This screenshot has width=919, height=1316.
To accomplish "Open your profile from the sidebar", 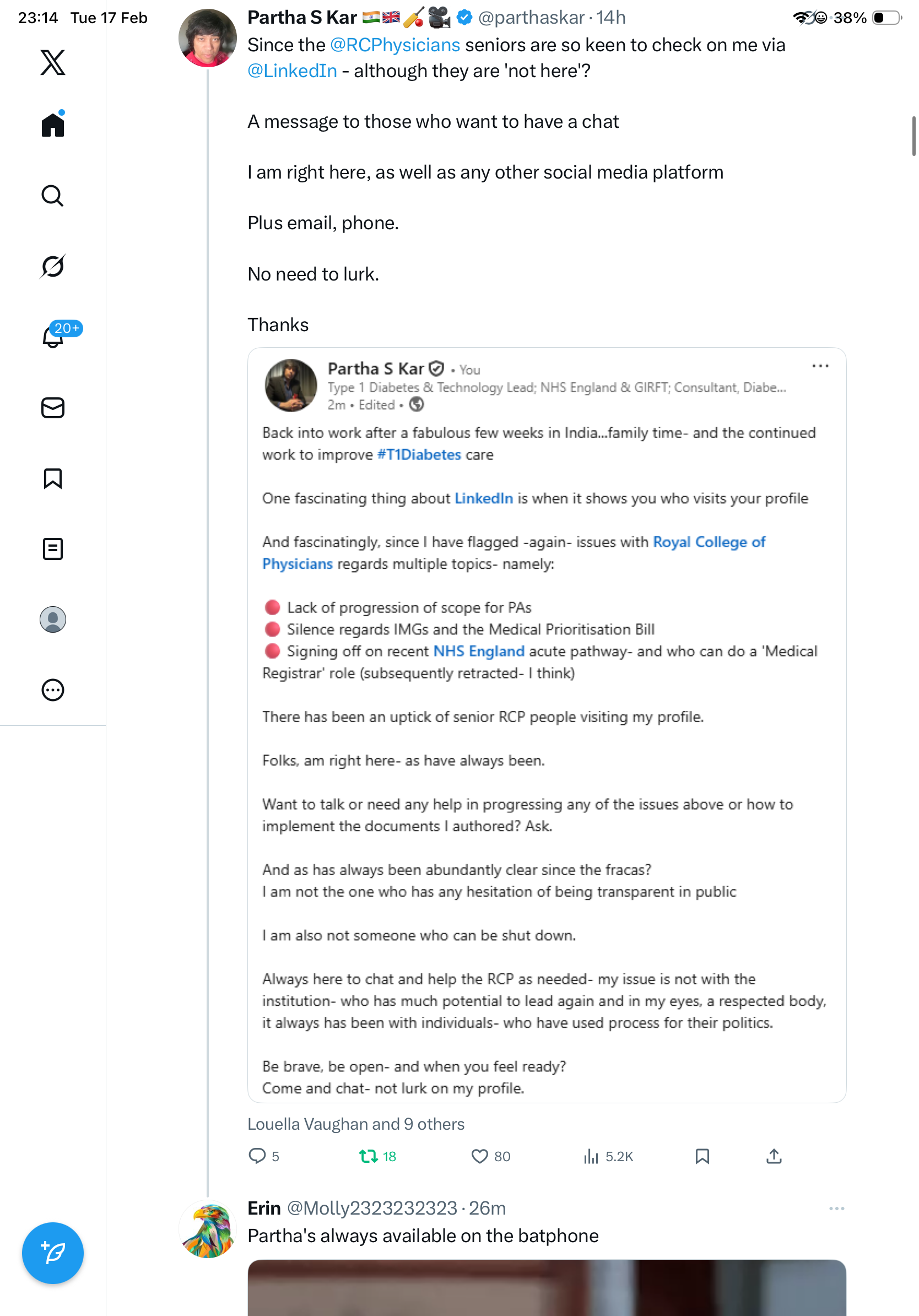I will click(x=53, y=619).
